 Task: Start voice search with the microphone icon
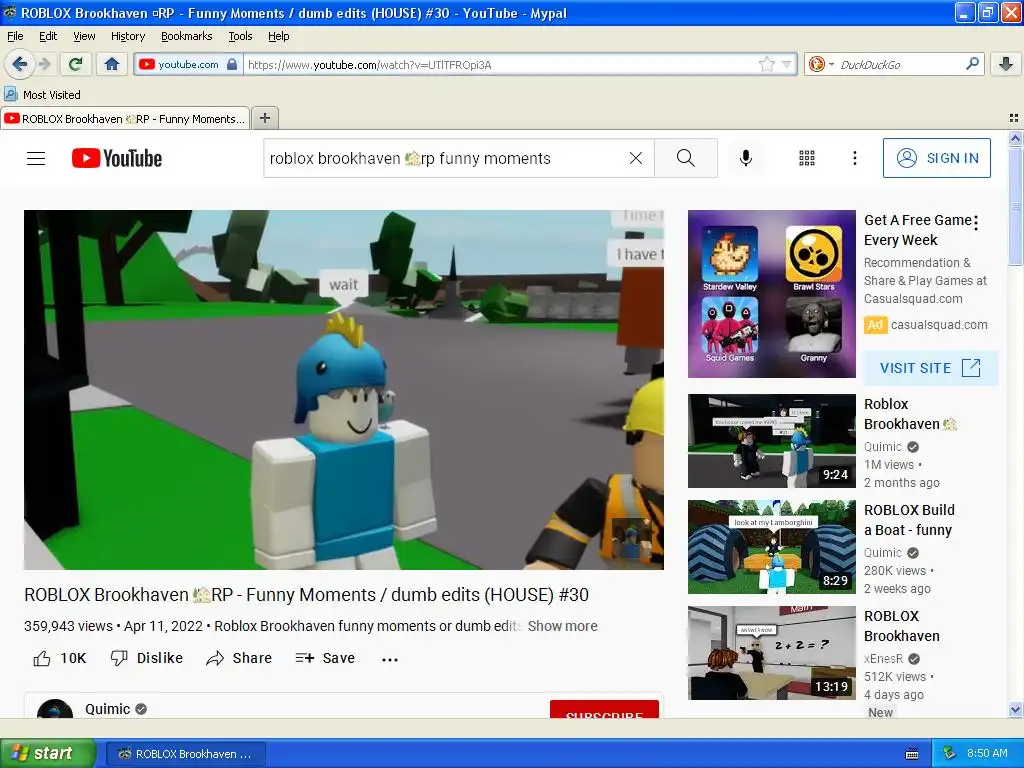coord(746,158)
